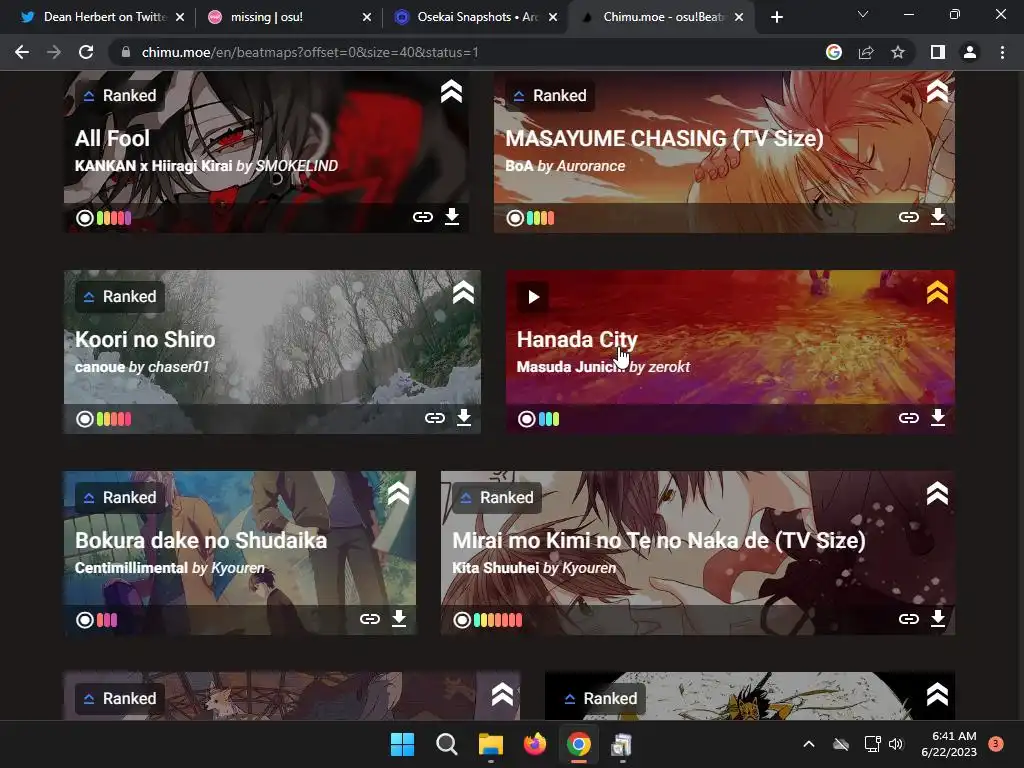Click osu! mode icon on Mirai mo Kimi card
The width and height of the screenshot is (1024, 768).
tap(462, 620)
